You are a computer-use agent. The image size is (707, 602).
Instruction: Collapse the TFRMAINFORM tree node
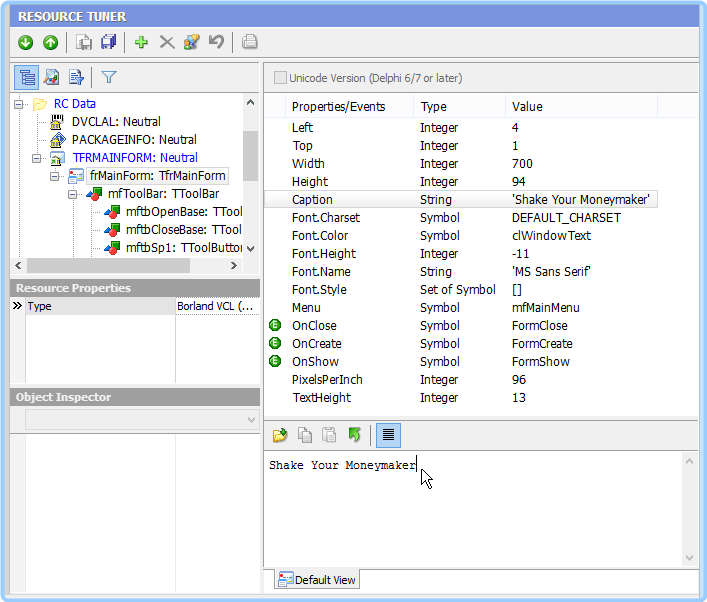click(37, 158)
